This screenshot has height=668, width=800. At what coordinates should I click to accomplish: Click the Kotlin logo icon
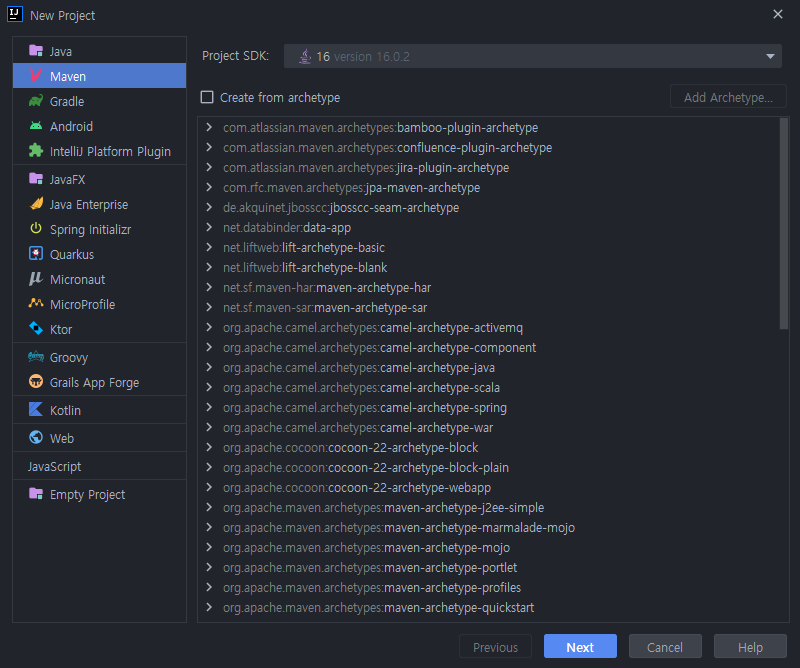pyautogui.click(x=36, y=410)
